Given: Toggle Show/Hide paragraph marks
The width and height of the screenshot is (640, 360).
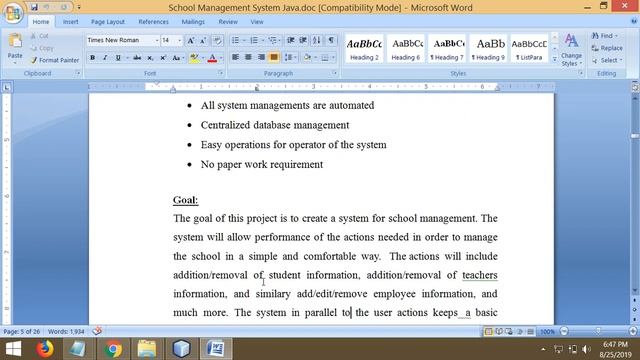Looking at the screenshot, I should click(x=331, y=40).
